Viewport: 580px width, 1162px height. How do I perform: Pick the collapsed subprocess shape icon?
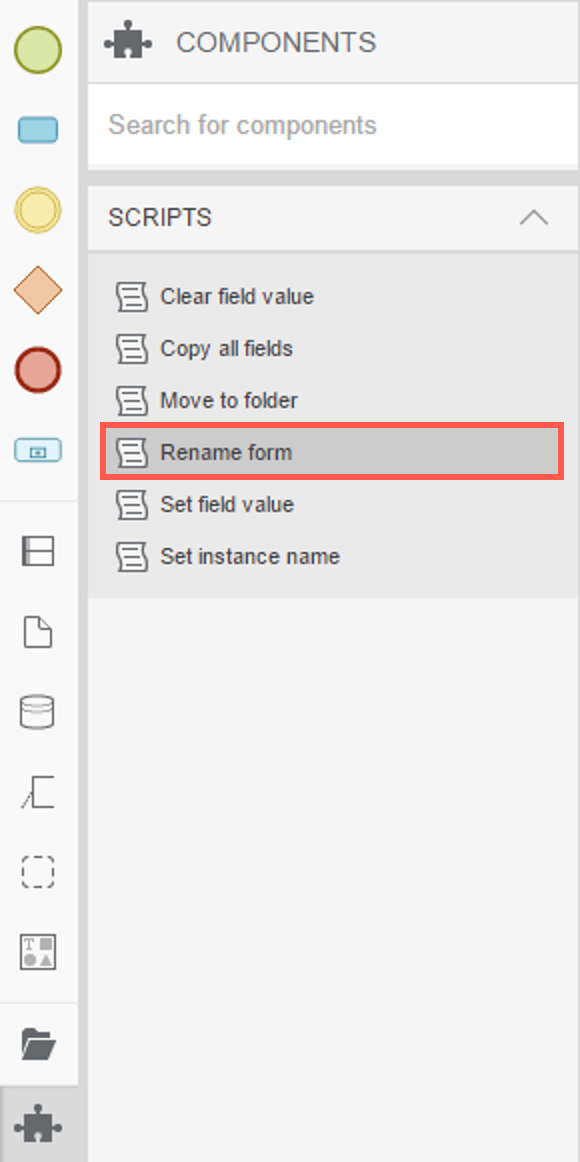coord(38,450)
